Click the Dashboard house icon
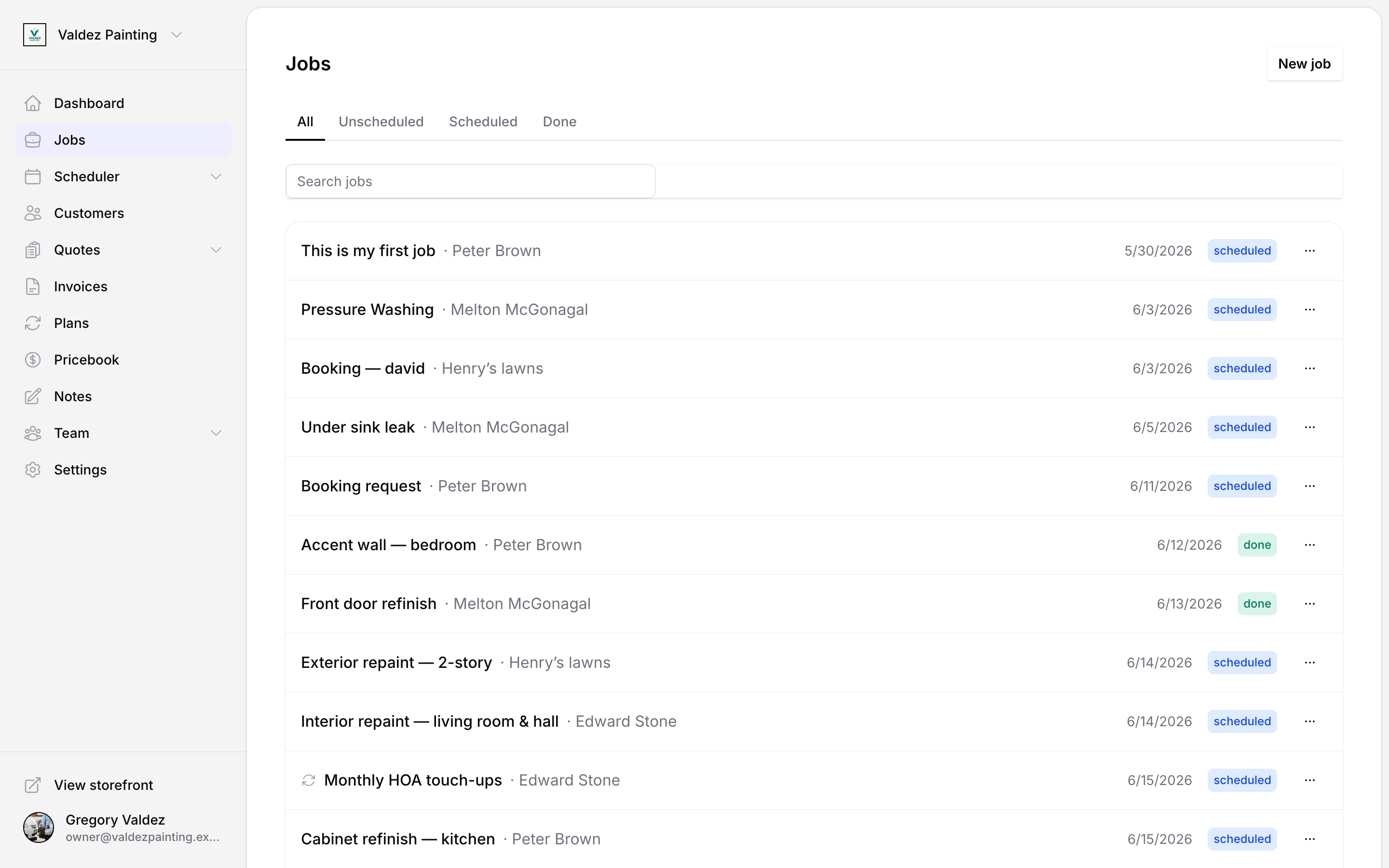Screen dimensions: 1389x868 pyautogui.click(x=33, y=103)
